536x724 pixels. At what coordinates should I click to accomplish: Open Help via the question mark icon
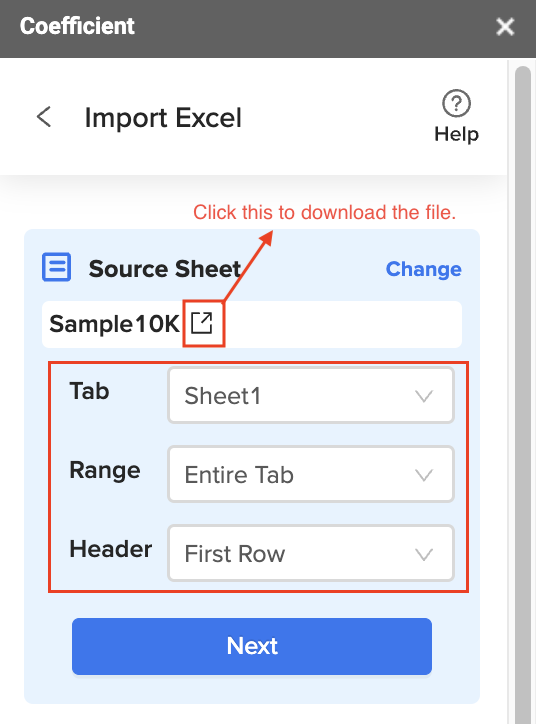(x=456, y=103)
